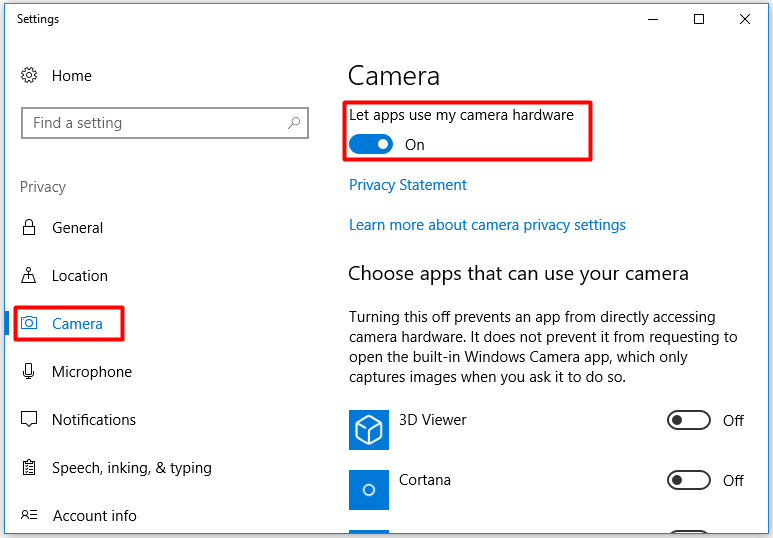Enable camera access for Cortana
The height and width of the screenshot is (538, 773).
(689, 480)
